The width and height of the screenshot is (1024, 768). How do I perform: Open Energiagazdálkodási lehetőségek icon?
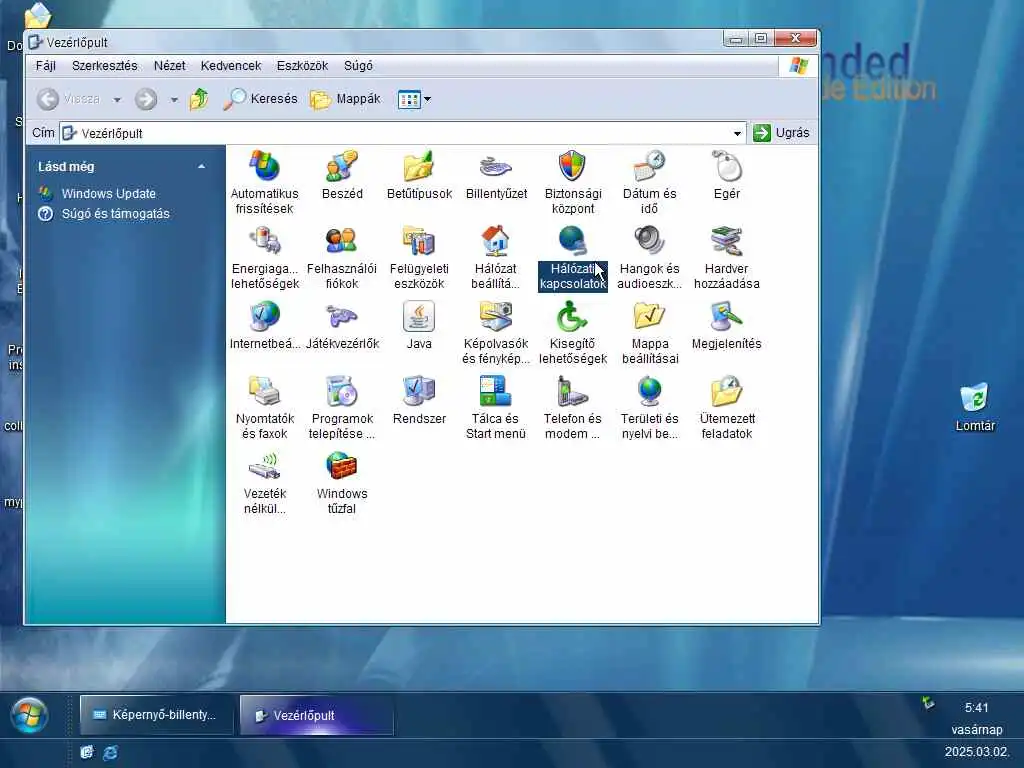264,257
